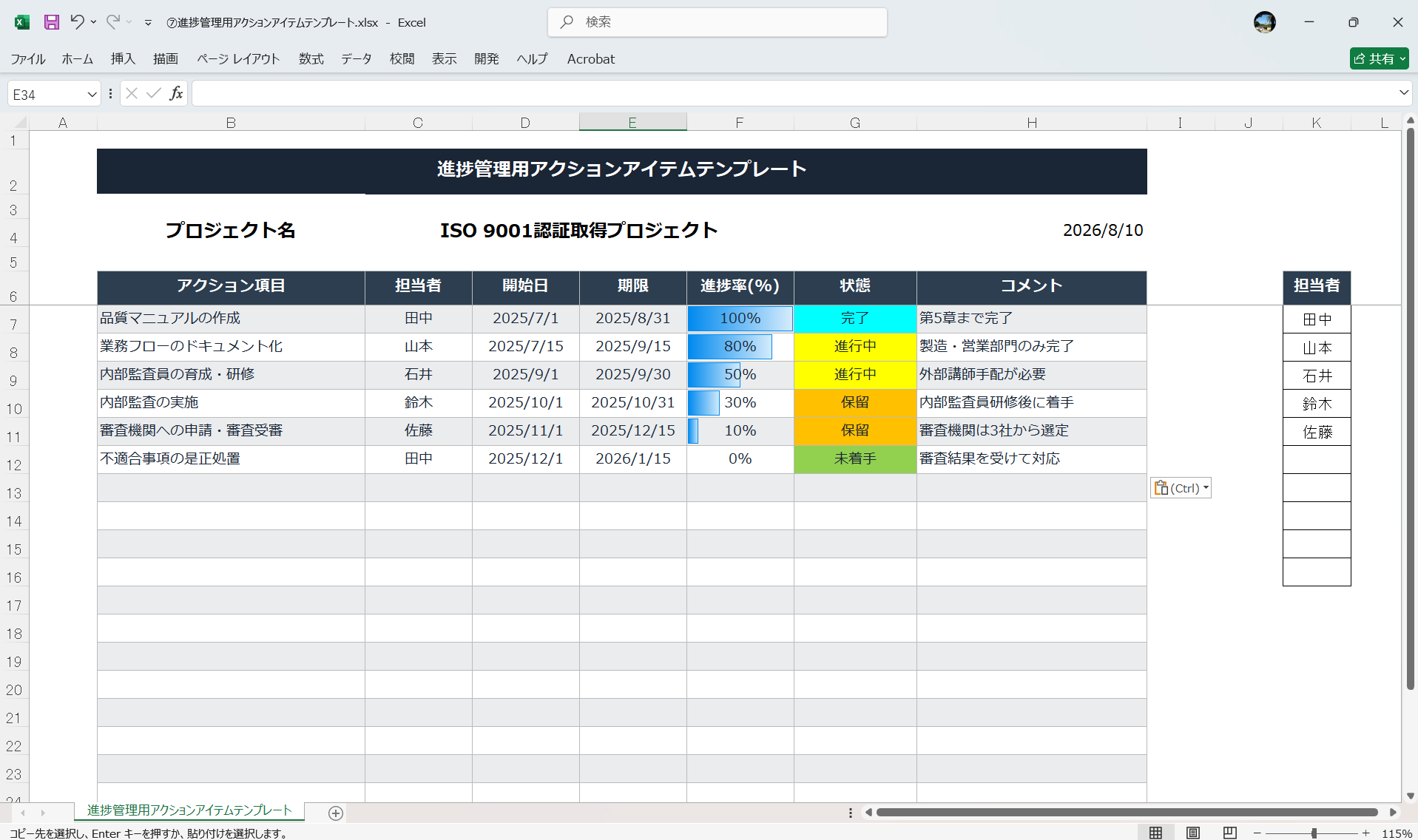The image size is (1418, 840).
Task: Switch to the ヘルプ ribbon tab
Action: 533,59
